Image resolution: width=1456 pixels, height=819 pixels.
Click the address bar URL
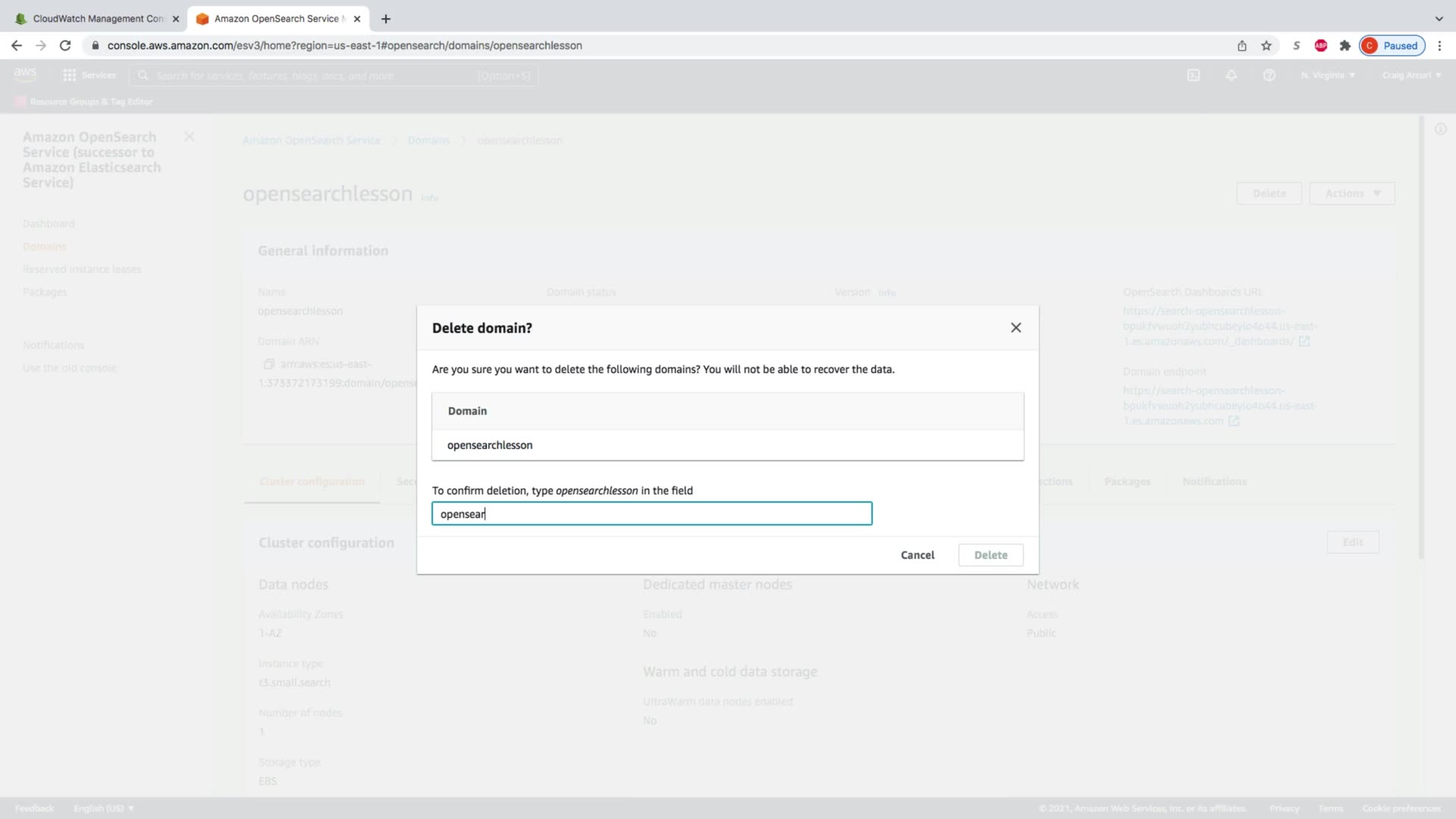[345, 45]
